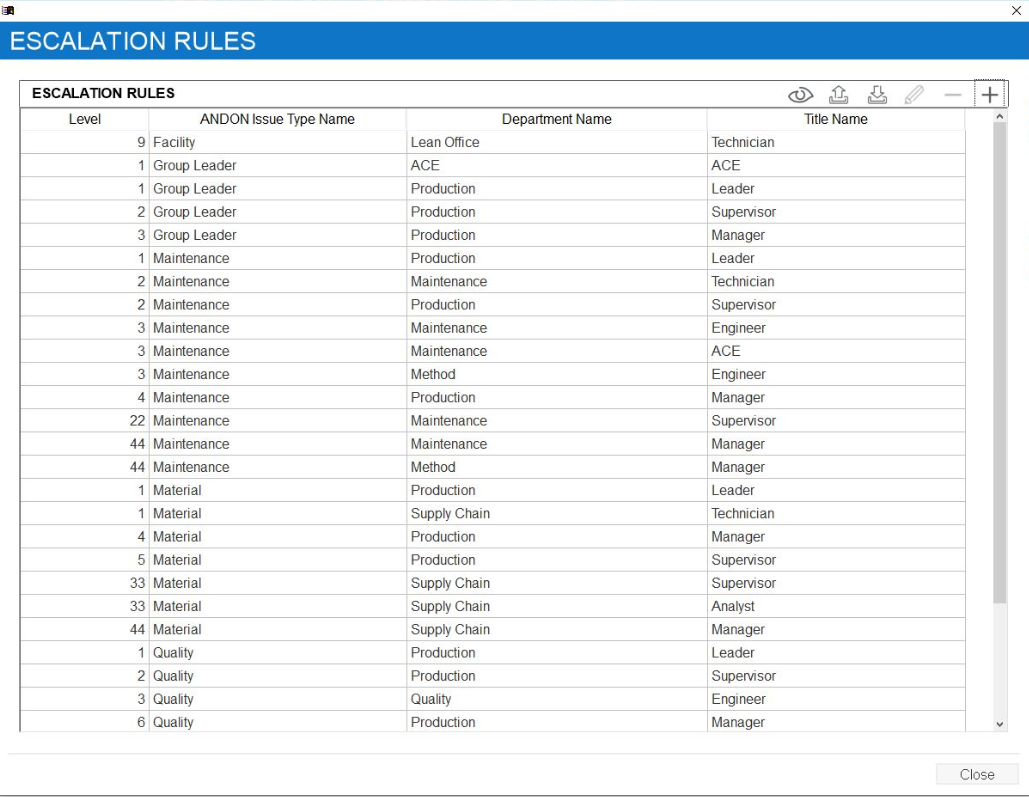1029x797 pixels.
Task: Click the Department Name column header
Action: [x=556, y=119]
